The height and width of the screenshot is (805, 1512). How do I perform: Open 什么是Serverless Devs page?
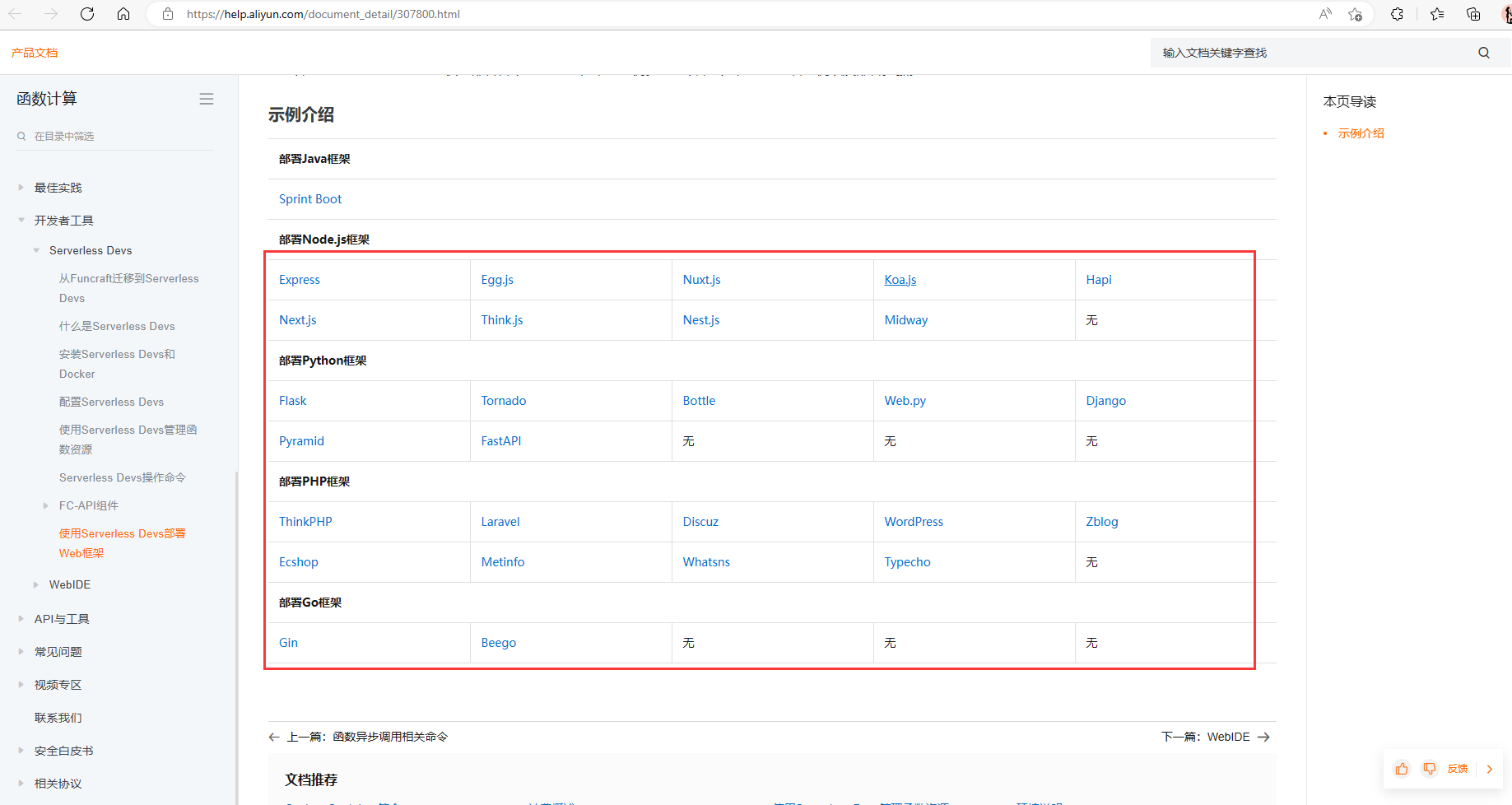click(x=117, y=326)
